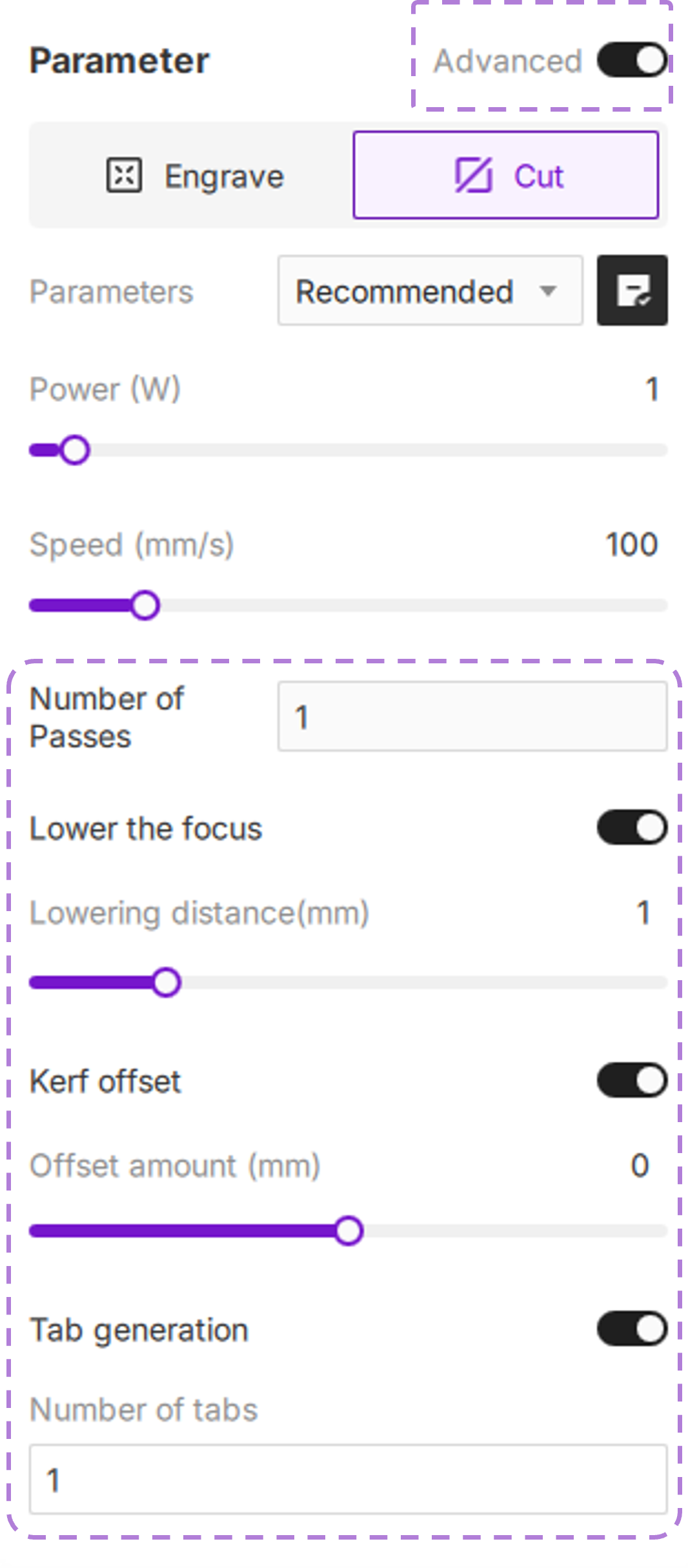Open the Recommended parameters dropdown
Screen dimensions: 688x1568
click(429, 291)
